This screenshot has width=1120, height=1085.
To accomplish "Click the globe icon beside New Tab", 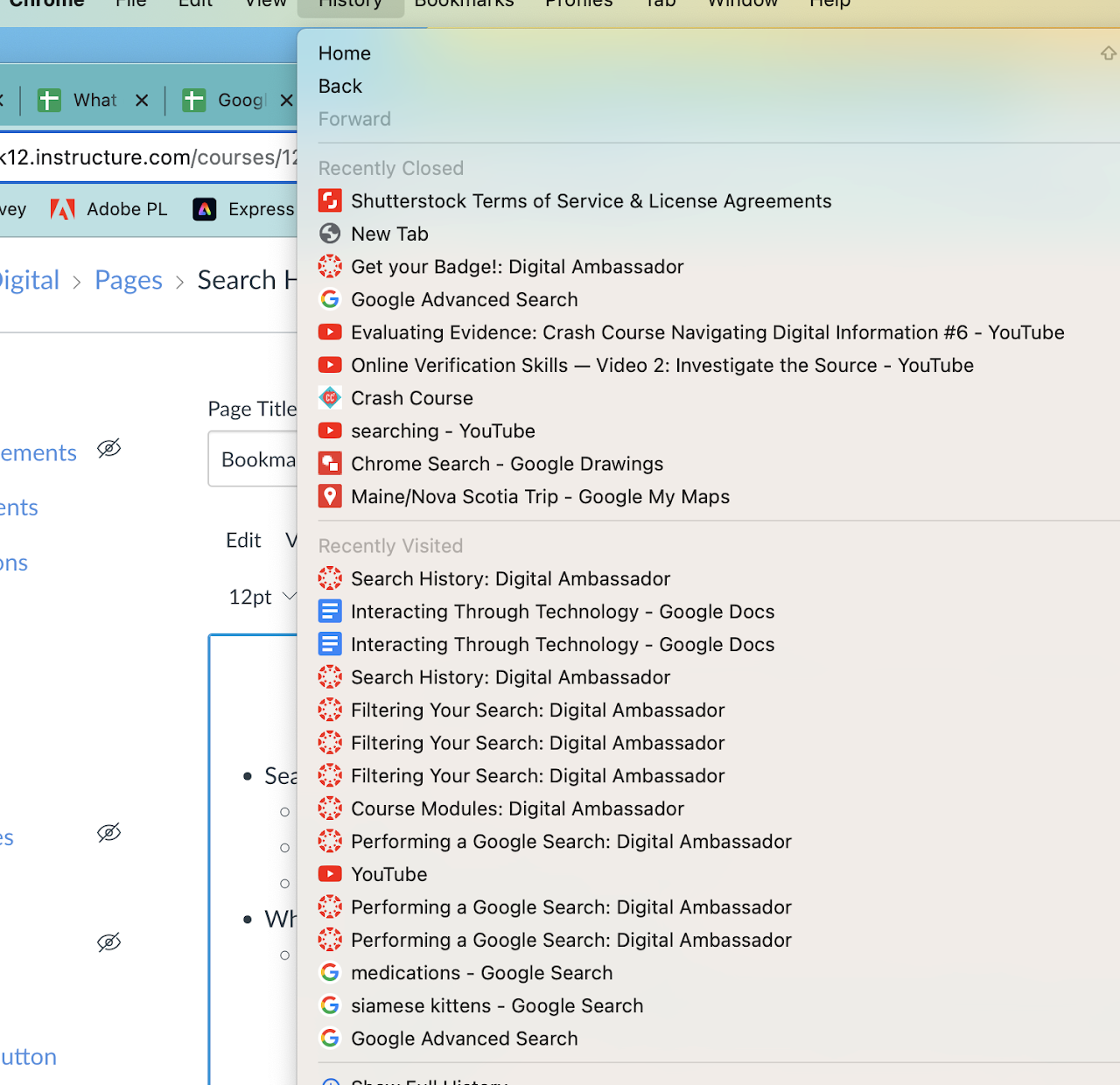I will (330, 234).
